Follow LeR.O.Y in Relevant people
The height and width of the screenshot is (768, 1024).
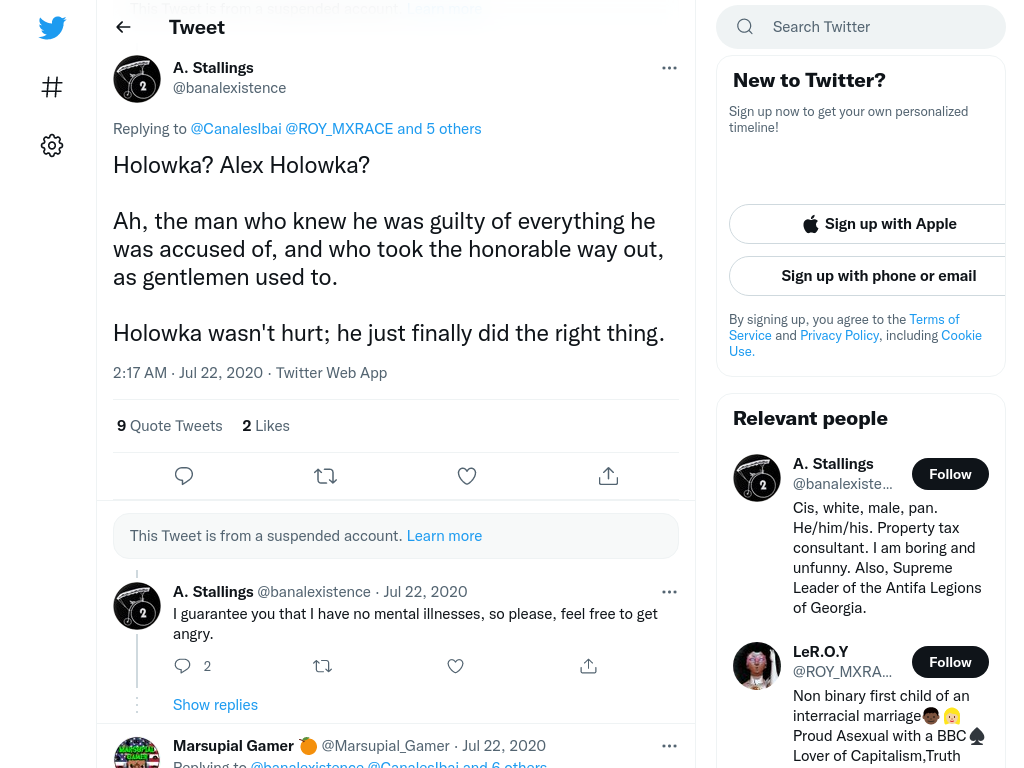tap(950, 662)
